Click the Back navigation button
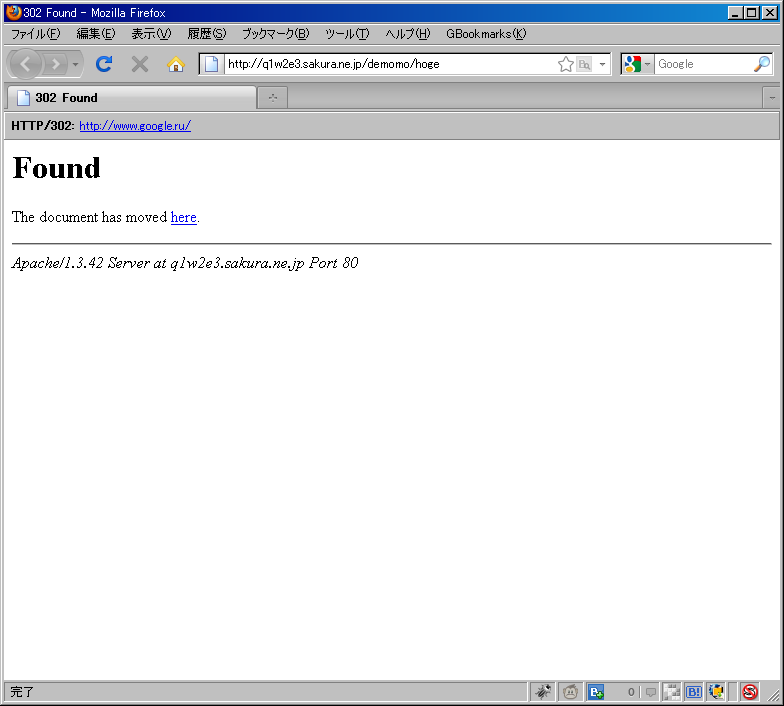 point(24,64)
